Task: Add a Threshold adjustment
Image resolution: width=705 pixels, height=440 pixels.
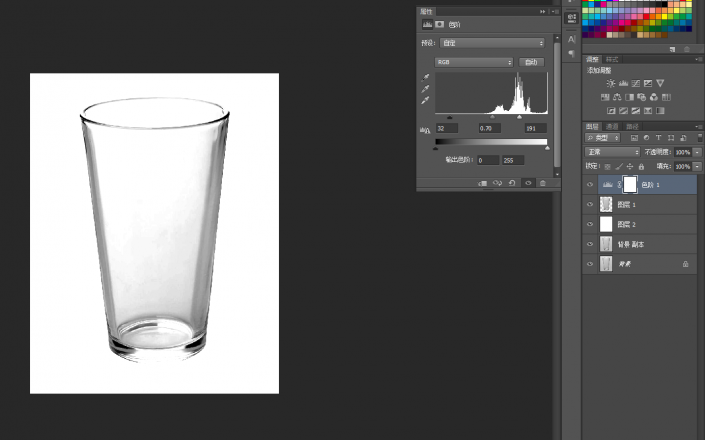Action: (x=636, y=111)
